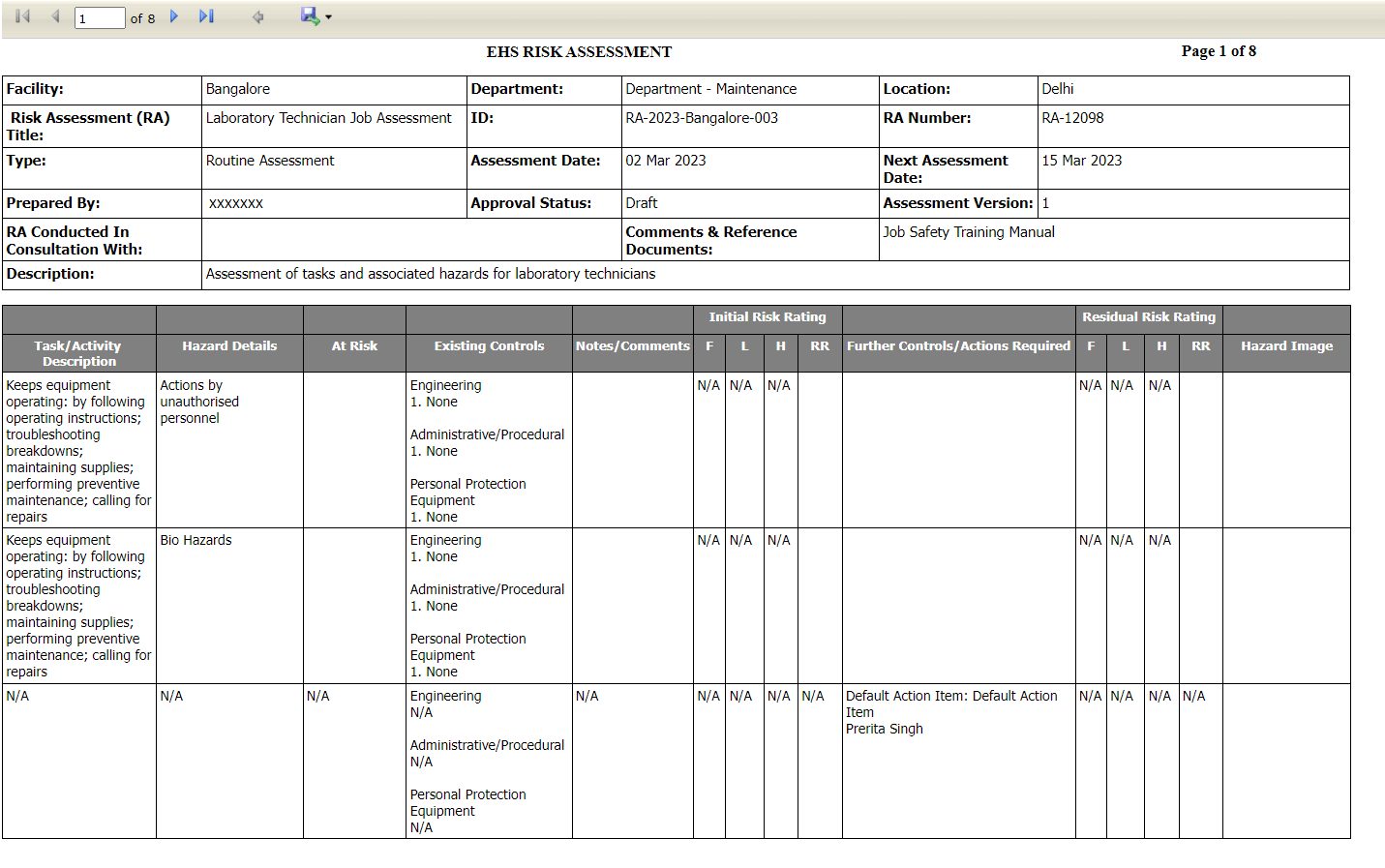Select the EHS RISK ASSESSMENT title
This screenshot has height=868, width=1385.
coord(579,52)
